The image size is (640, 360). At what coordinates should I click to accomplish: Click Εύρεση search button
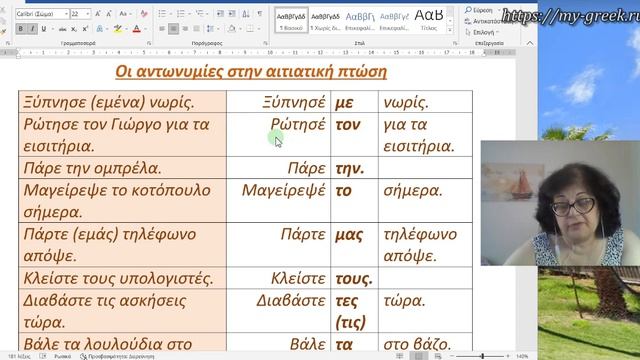click(479, 10)
